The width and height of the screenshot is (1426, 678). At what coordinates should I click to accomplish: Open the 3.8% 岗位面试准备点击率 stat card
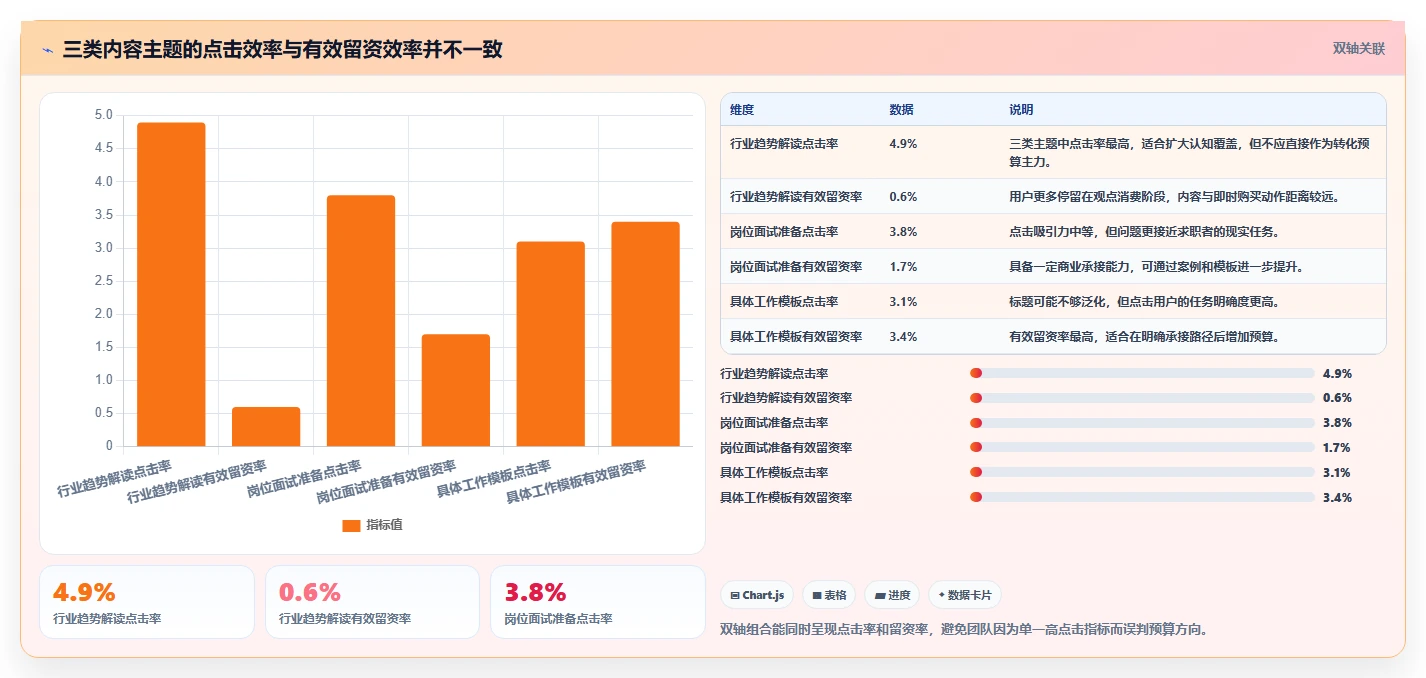(598, 602)
